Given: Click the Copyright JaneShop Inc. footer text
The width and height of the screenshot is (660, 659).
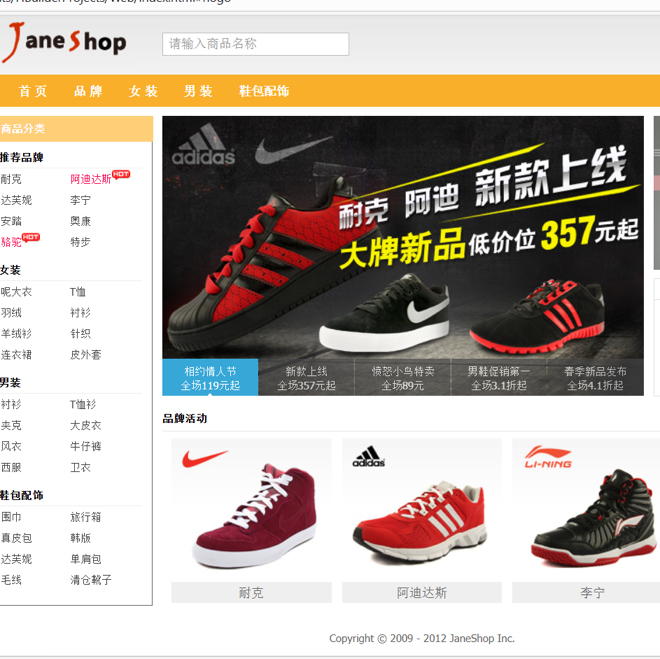Looking at the screenshot, I should 422,638.
